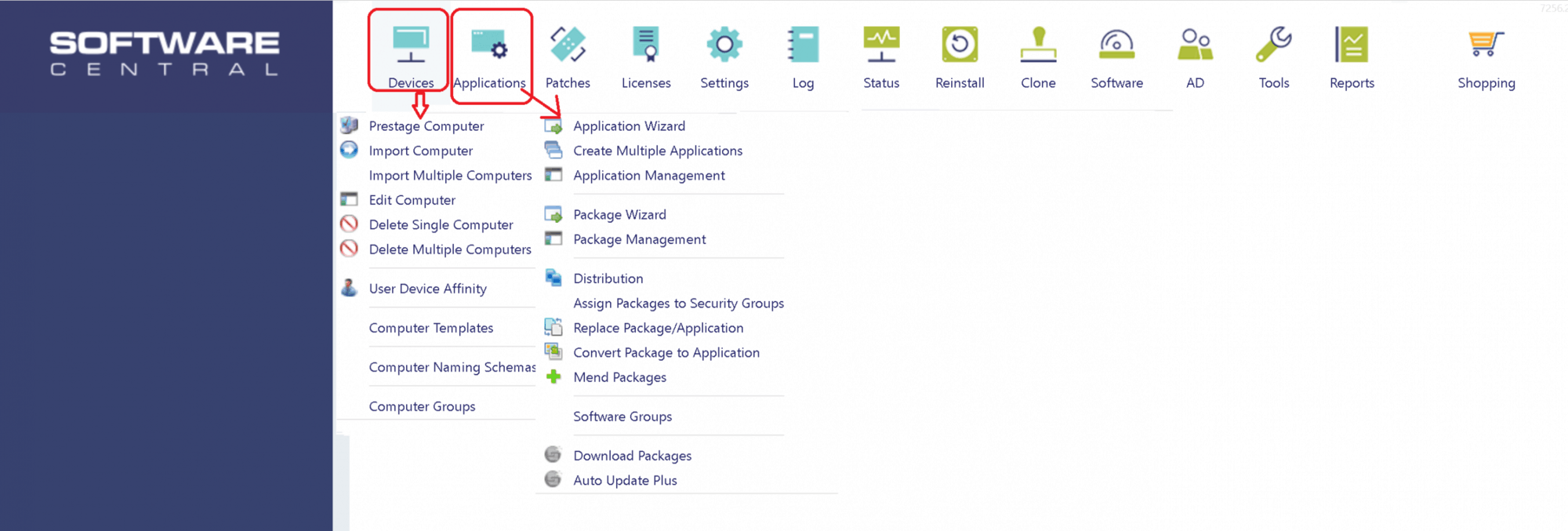Open the Log toolbar icon
Image resolution: width=1568 pixels, height=531 pixels.
pos(803,45)
